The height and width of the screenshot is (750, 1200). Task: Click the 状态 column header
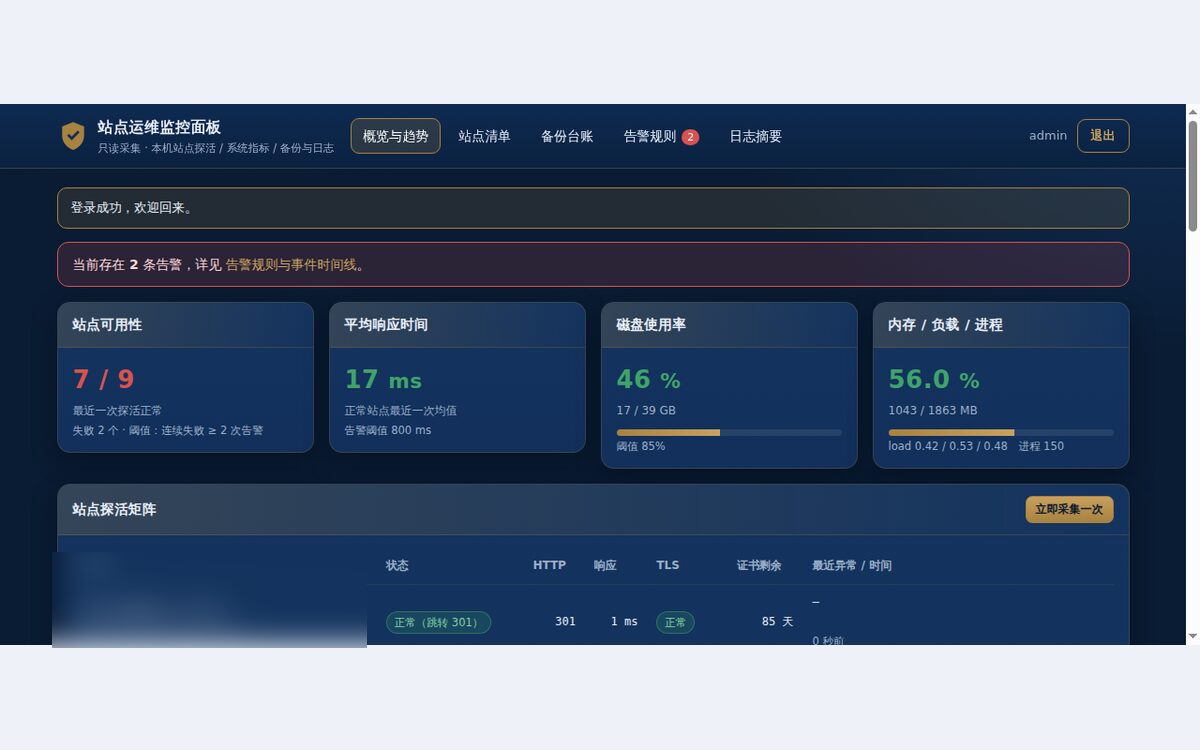[x=397, y=565]
